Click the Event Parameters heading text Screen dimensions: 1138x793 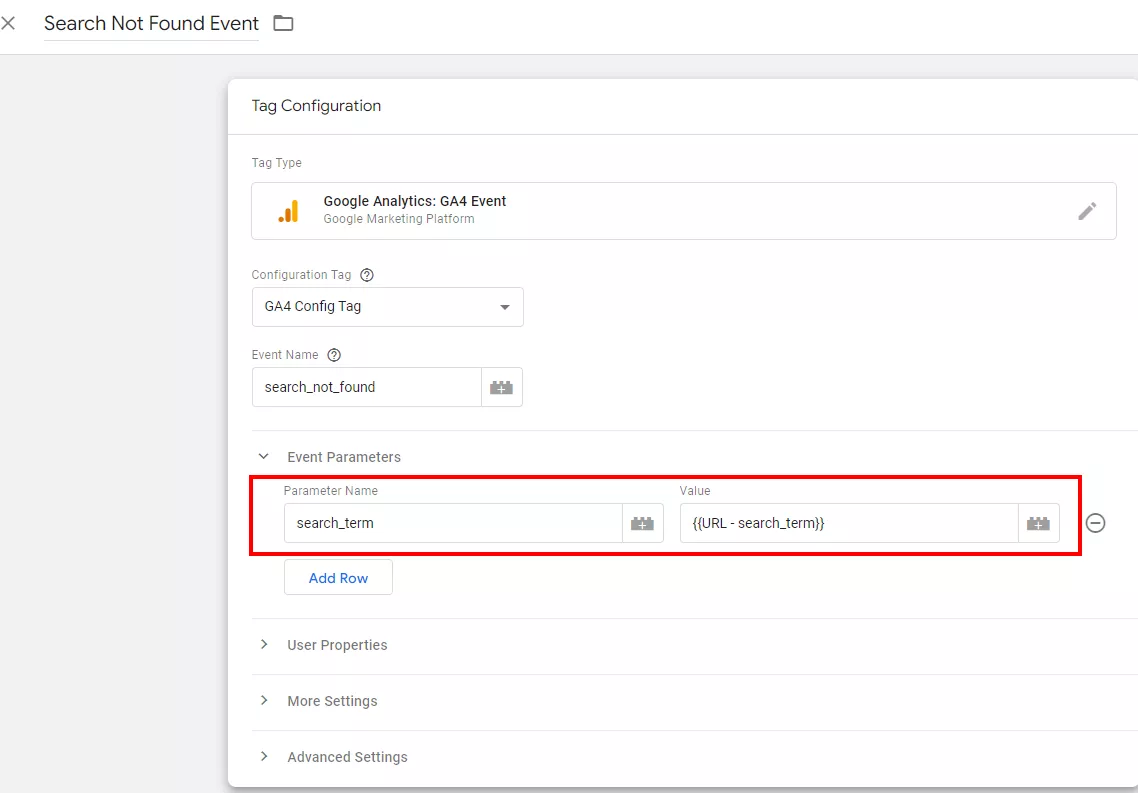(344, 457)
